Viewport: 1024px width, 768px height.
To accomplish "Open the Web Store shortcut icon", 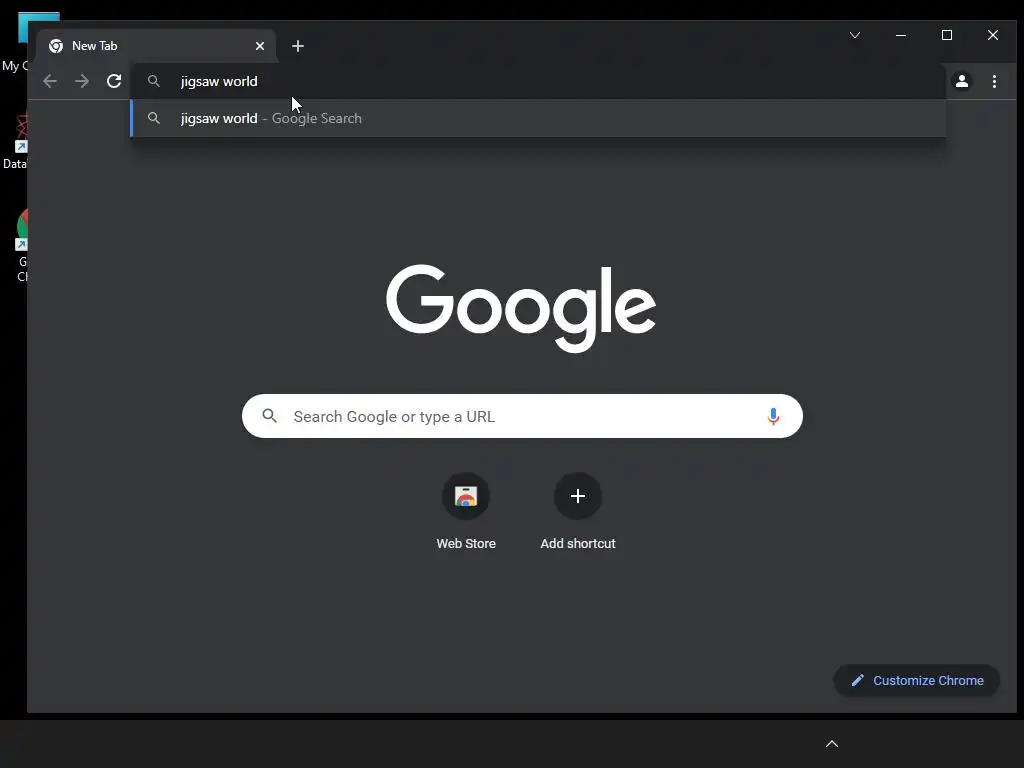I will [x=466, y=496].
